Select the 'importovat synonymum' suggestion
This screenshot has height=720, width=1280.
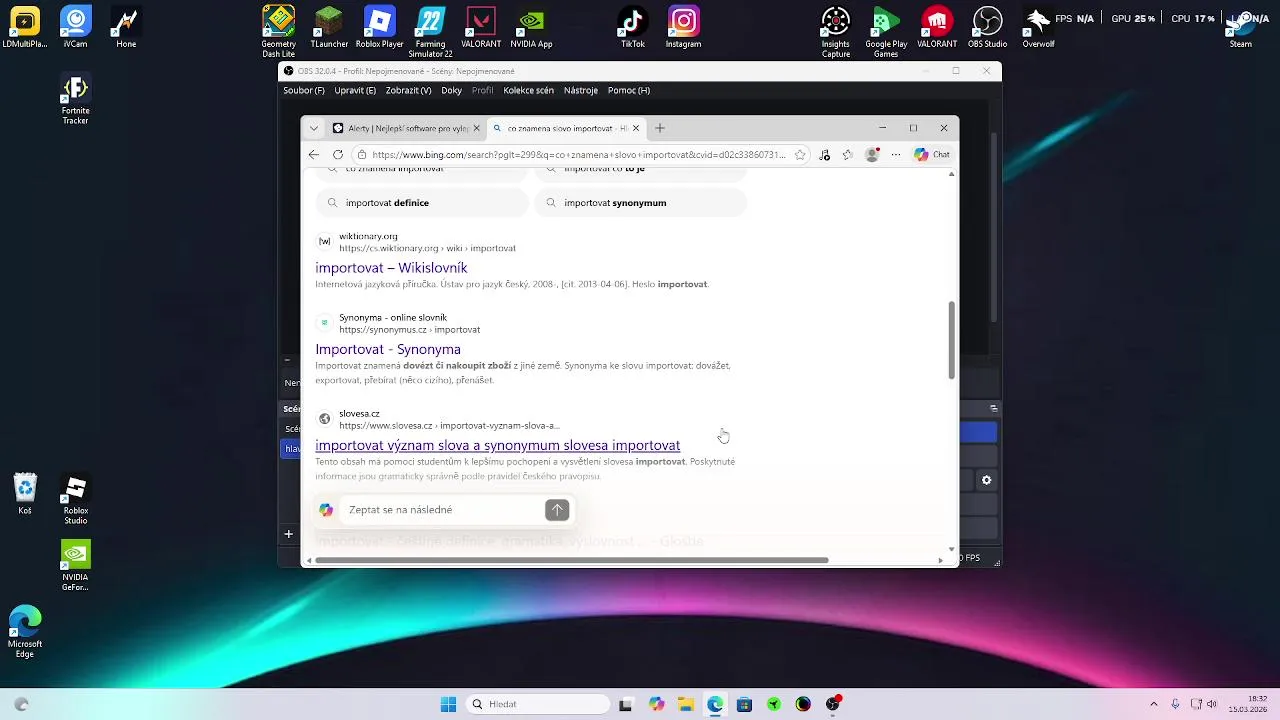[640, 203]
